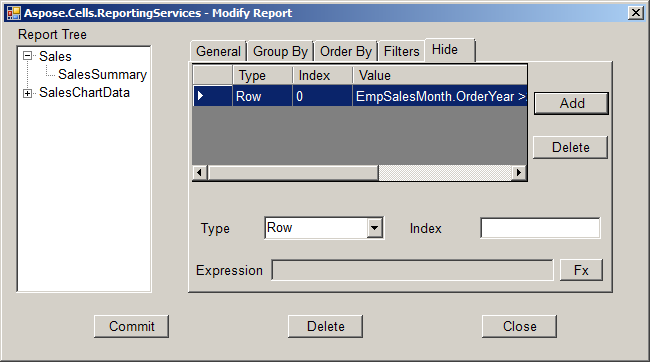The height and width of the screenshot is (362, 650).
Task: Open the Type dropdown showing Row
Action: 374,228
